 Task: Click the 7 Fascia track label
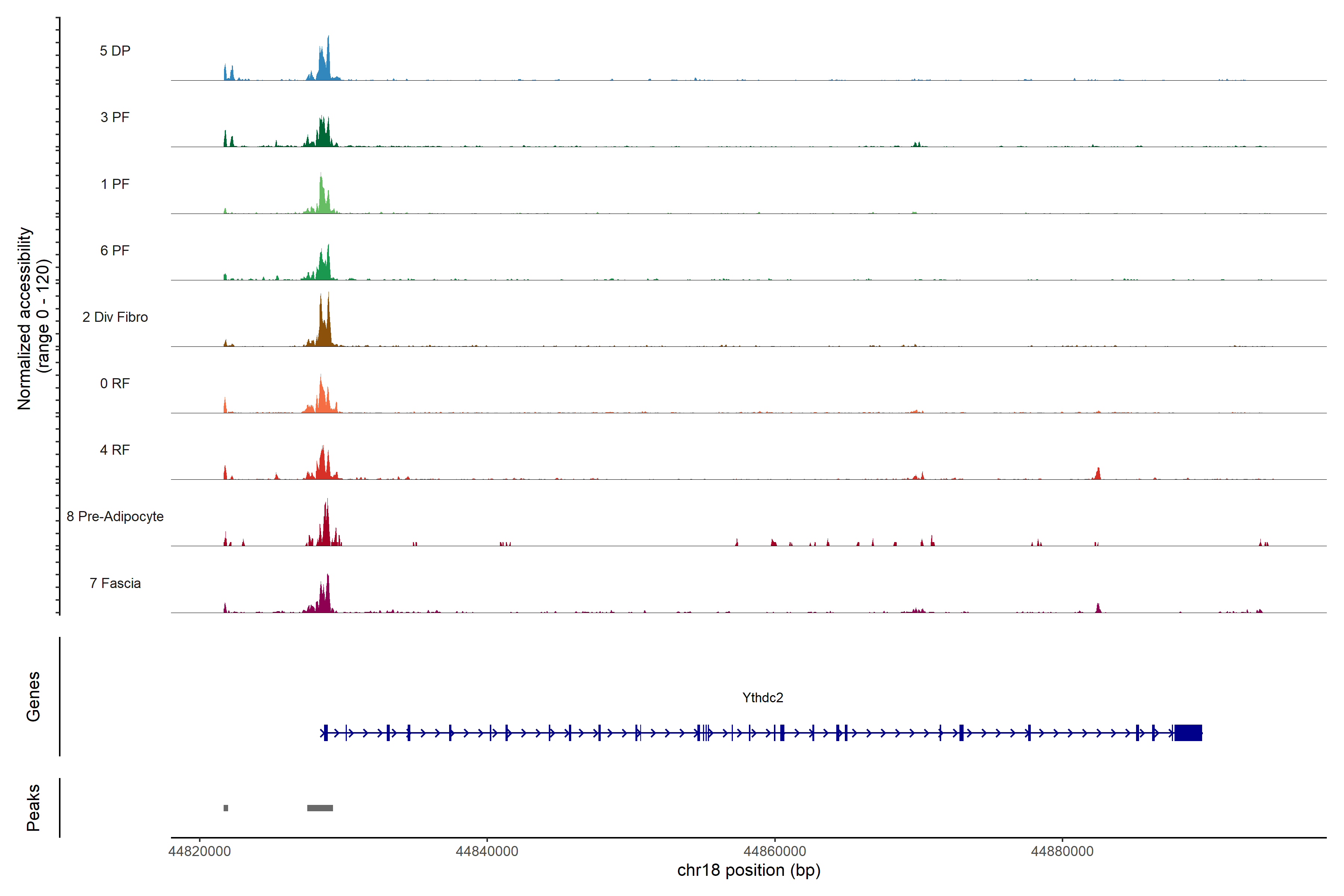tap(115, 584)
